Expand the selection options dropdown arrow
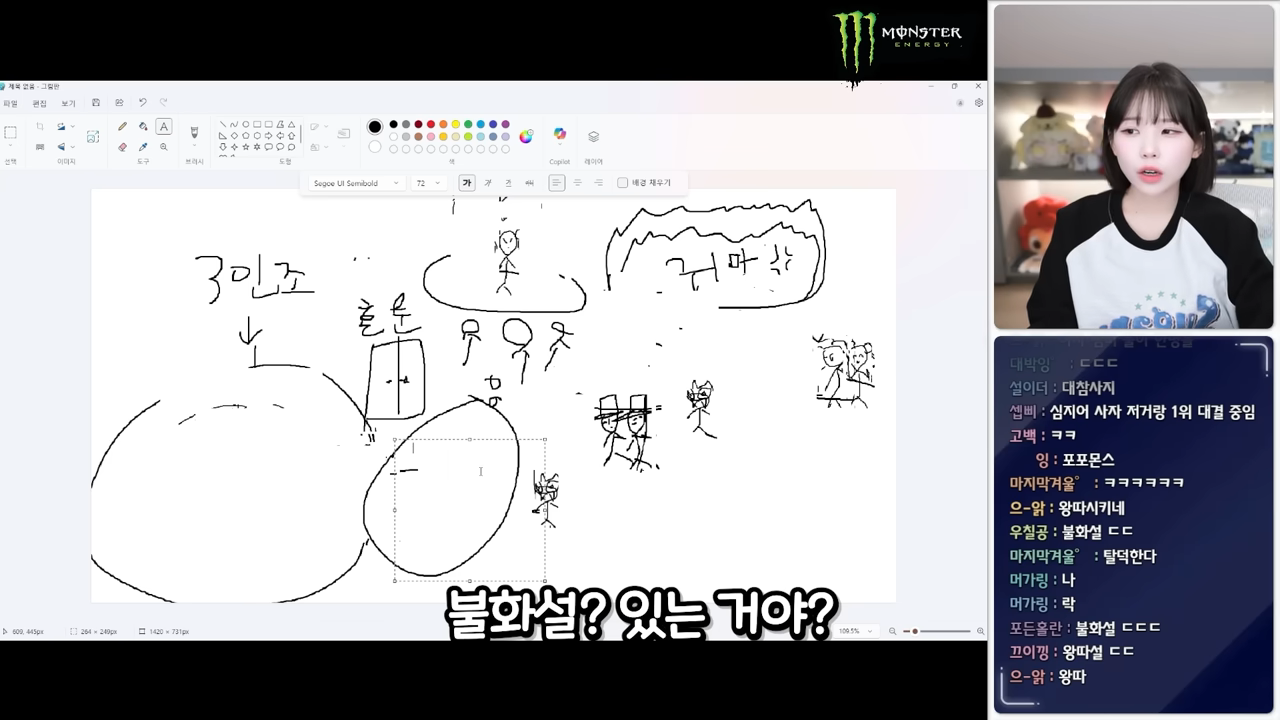 pos(10,145)
